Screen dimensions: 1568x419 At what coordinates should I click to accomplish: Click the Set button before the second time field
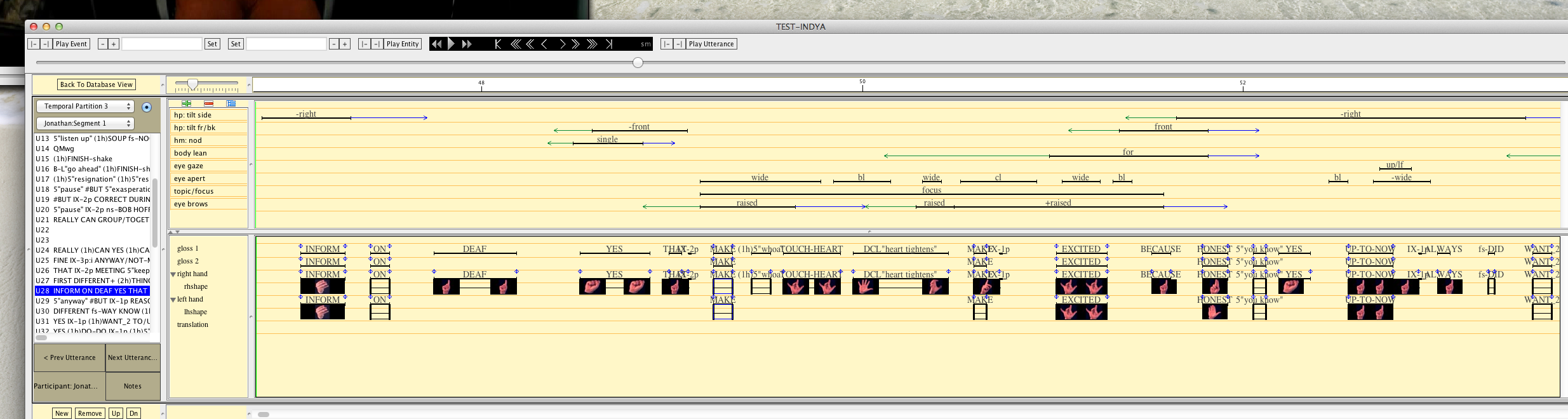236,44
